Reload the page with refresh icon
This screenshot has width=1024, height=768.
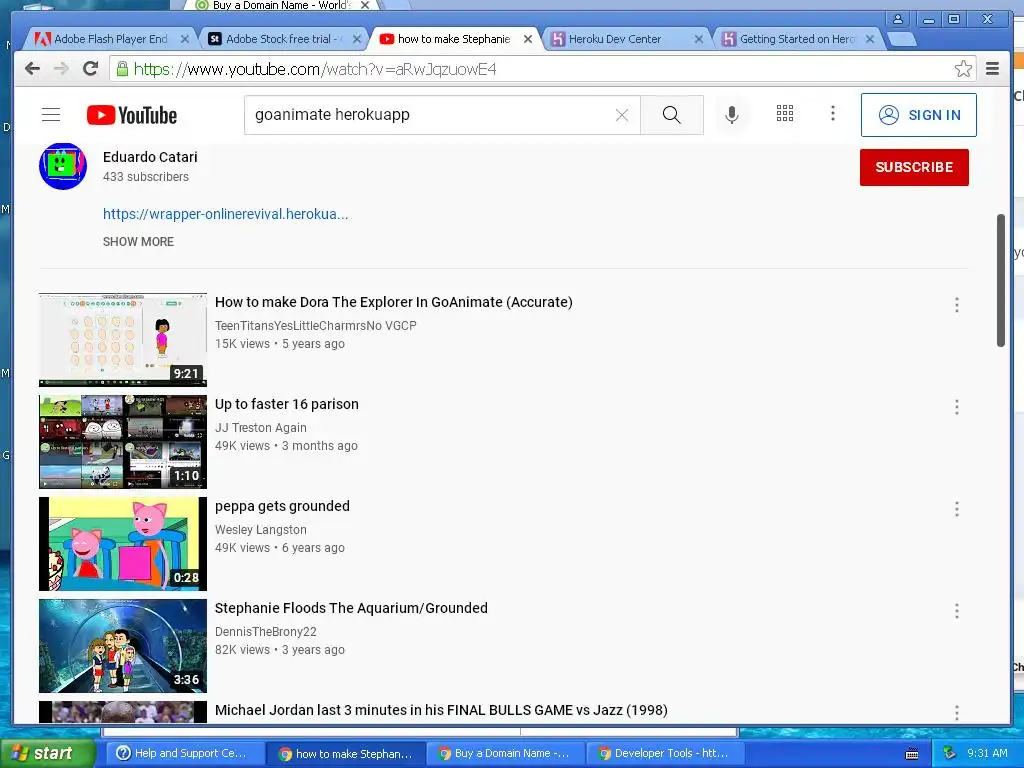pyautogui.click(x=91, y=69)
